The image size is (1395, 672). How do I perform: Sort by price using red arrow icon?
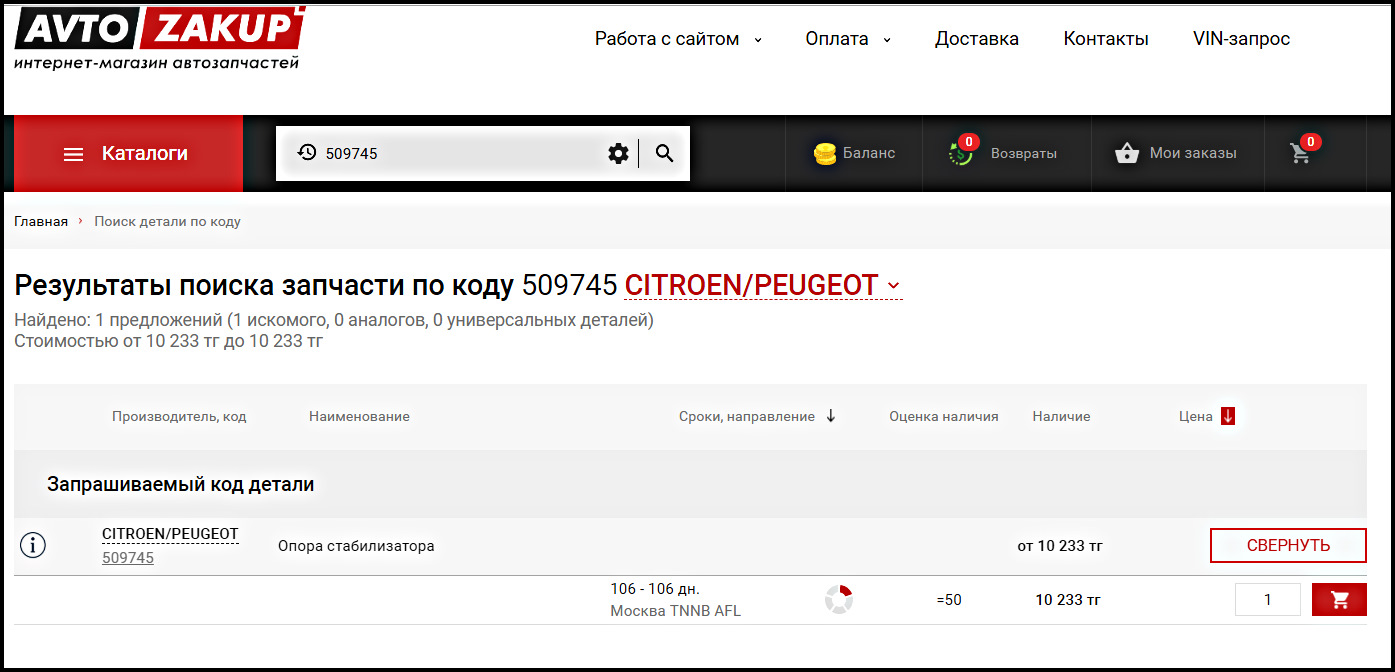click(1228, 416)
